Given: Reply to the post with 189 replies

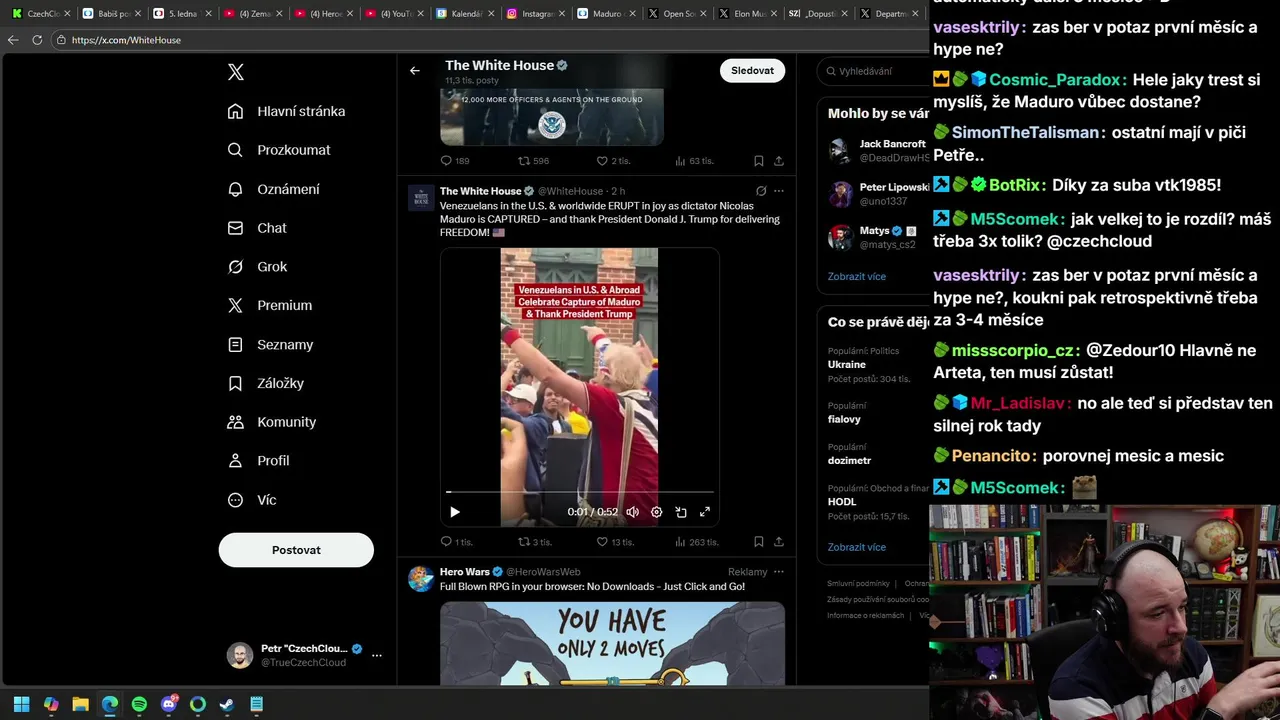Looking at the screenshot, I should tap(455, 161).
